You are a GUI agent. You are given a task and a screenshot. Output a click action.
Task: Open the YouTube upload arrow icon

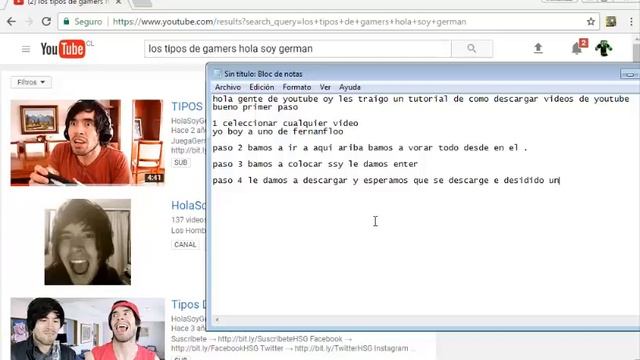pos(538,49)
